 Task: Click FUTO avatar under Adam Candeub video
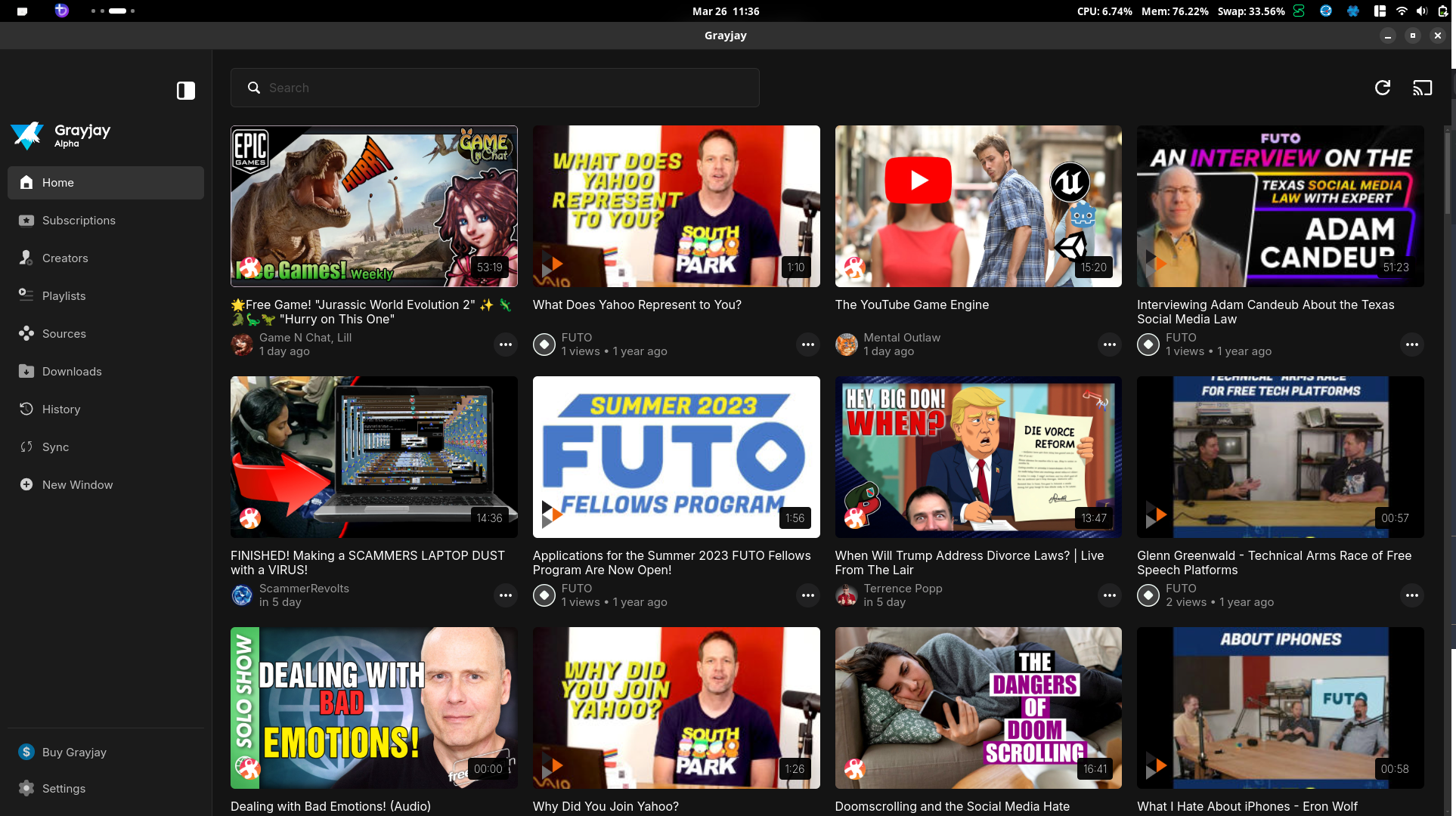tap(1148, 345)
